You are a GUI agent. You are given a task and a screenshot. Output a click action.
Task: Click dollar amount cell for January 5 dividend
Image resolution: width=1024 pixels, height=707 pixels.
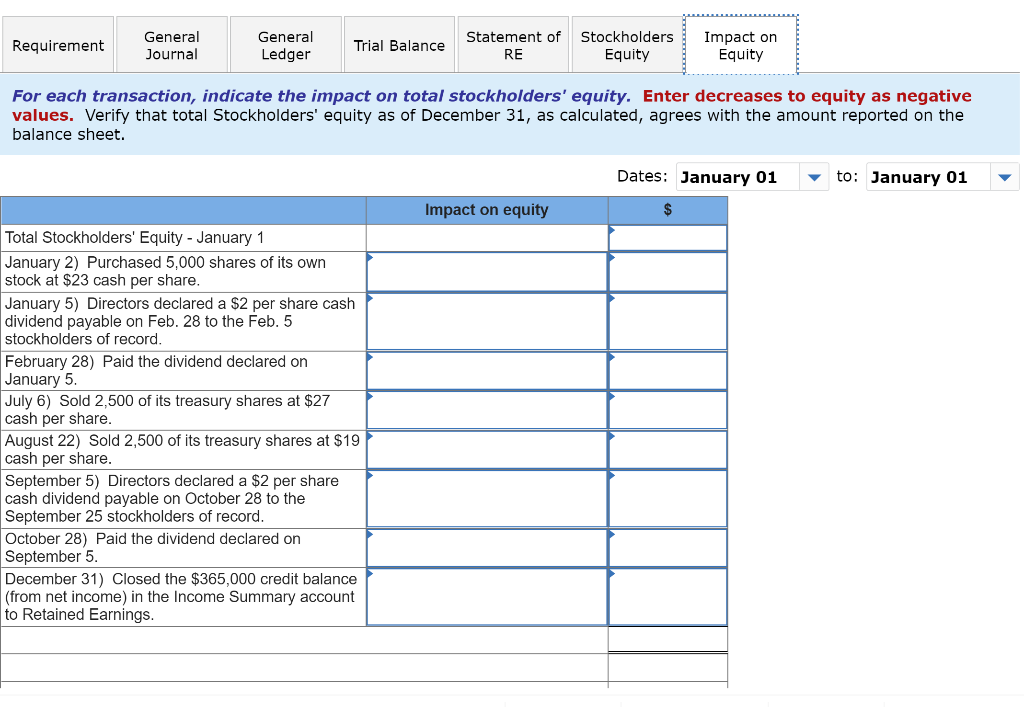click(x=667, y=321)
